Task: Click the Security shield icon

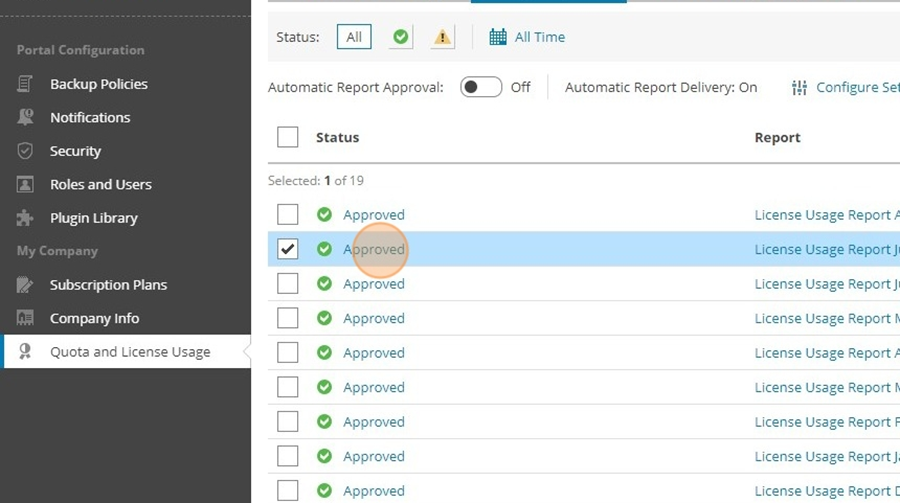Action: [25, 151]
